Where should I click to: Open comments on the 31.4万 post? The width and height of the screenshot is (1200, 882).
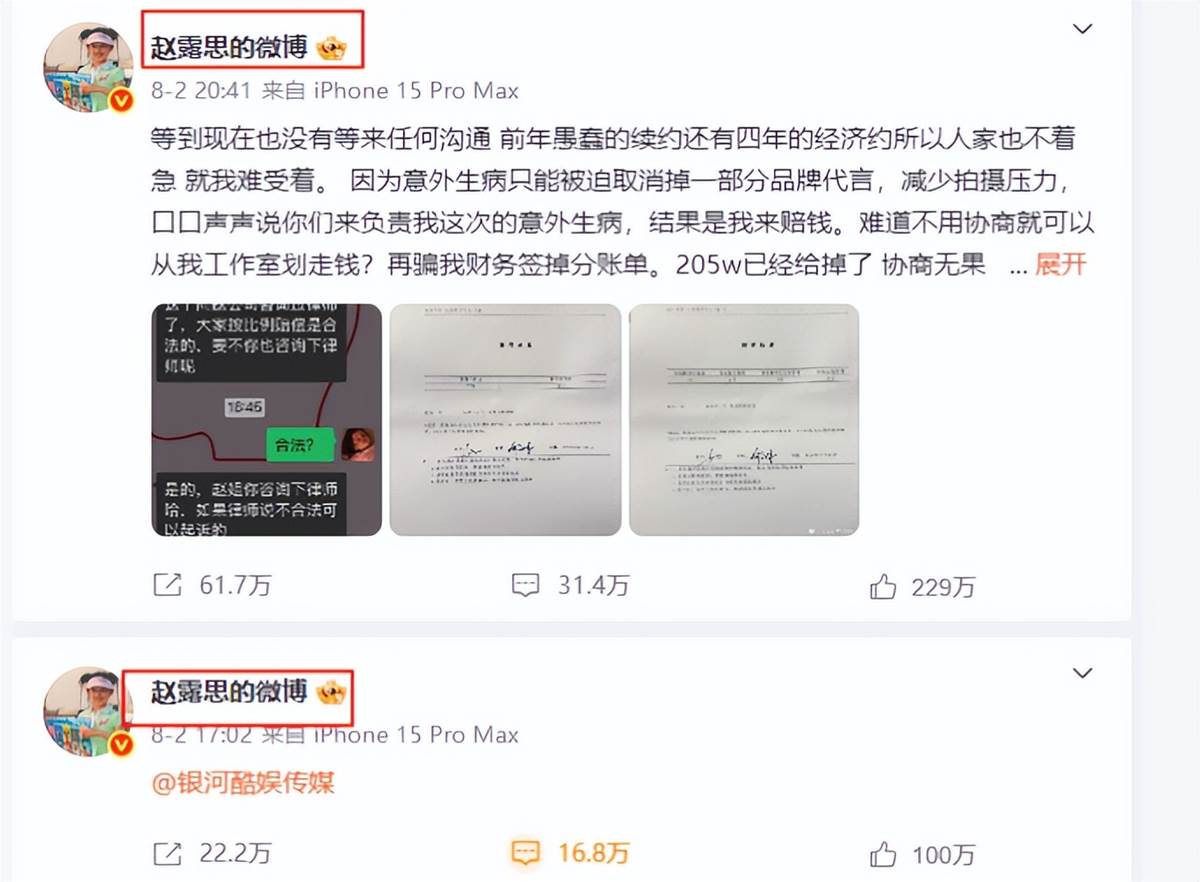525,586
